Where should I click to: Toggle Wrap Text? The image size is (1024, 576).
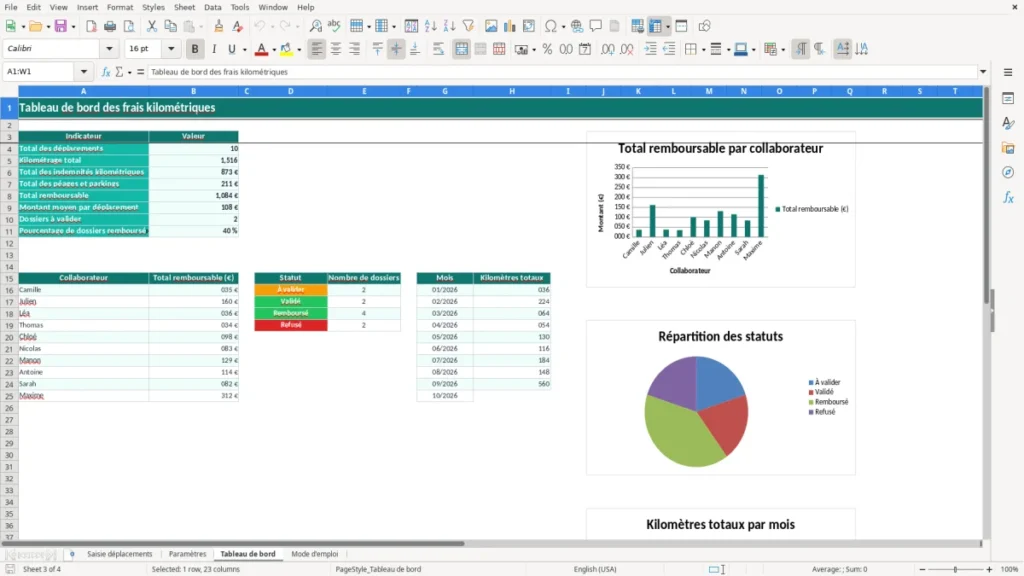[x=439, y=49]
